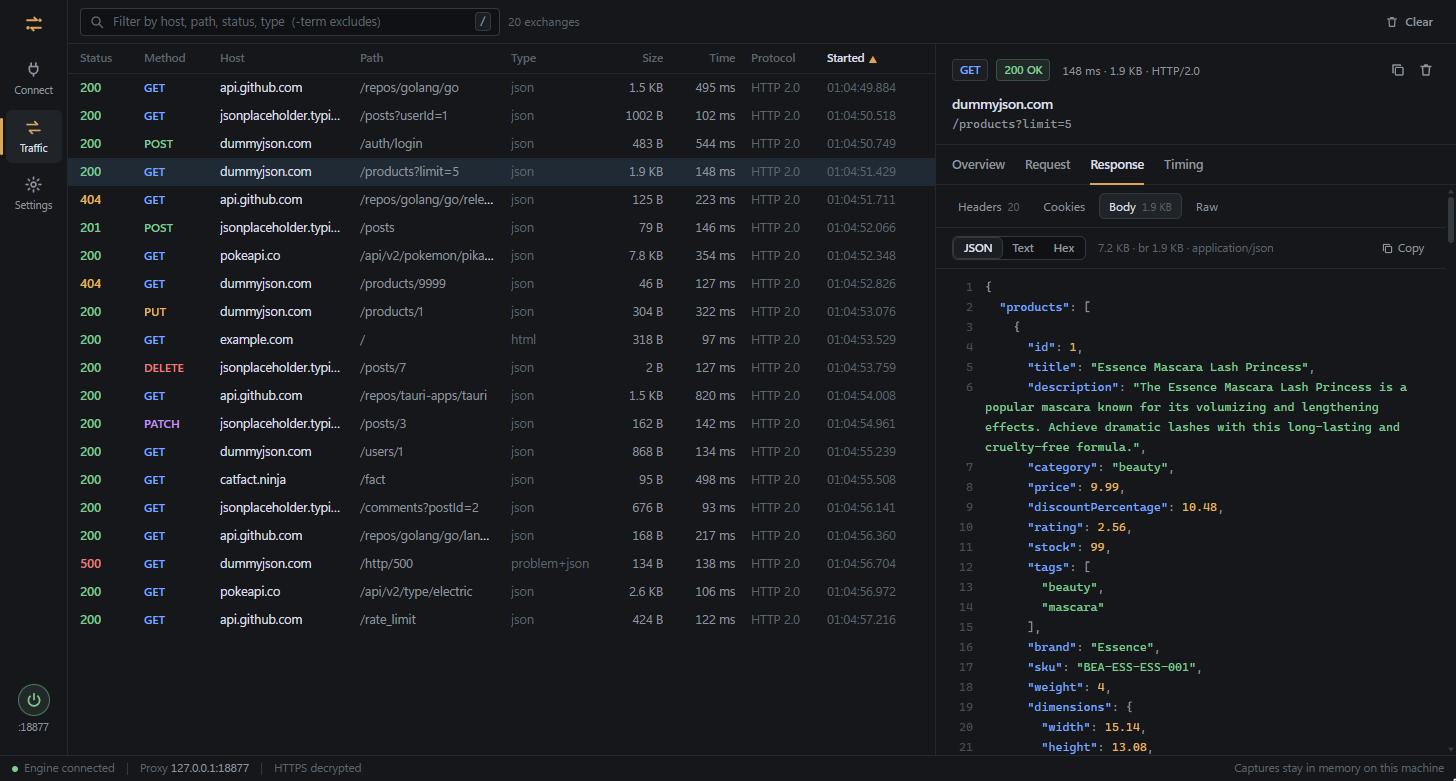Select the PUT /products/1 exchange
The width and height of the screenshot is (1456, 781).
coord(501,312)
